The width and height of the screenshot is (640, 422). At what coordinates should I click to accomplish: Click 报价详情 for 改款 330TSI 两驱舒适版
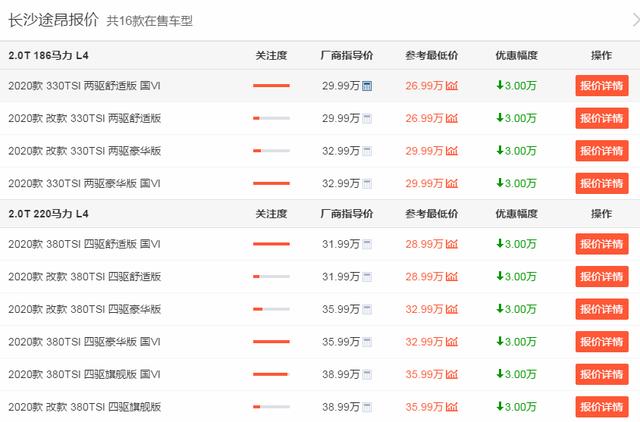click(602, 118)
